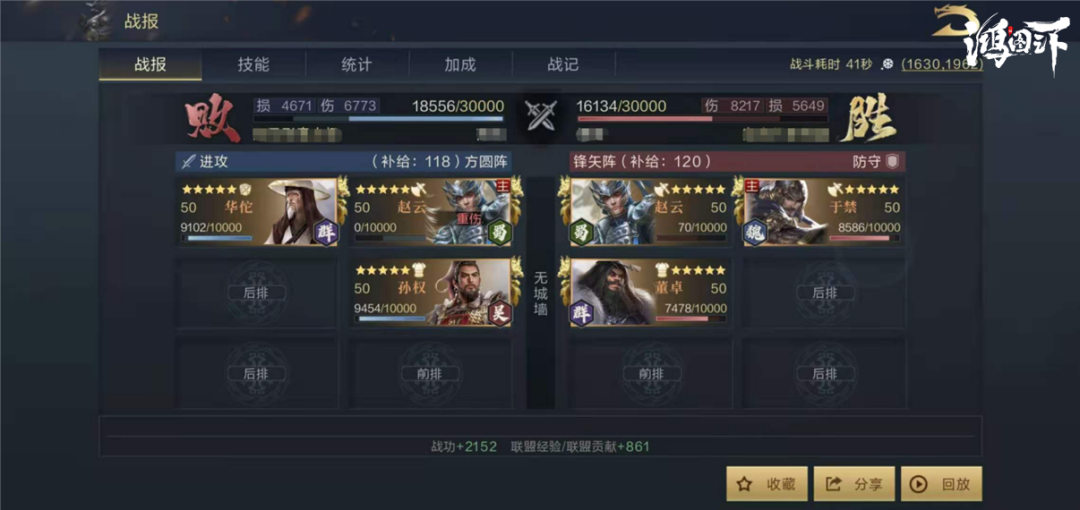Click the shield icon beside 防守
This screenshot has width=1080, height=510.
coord(893,161)
